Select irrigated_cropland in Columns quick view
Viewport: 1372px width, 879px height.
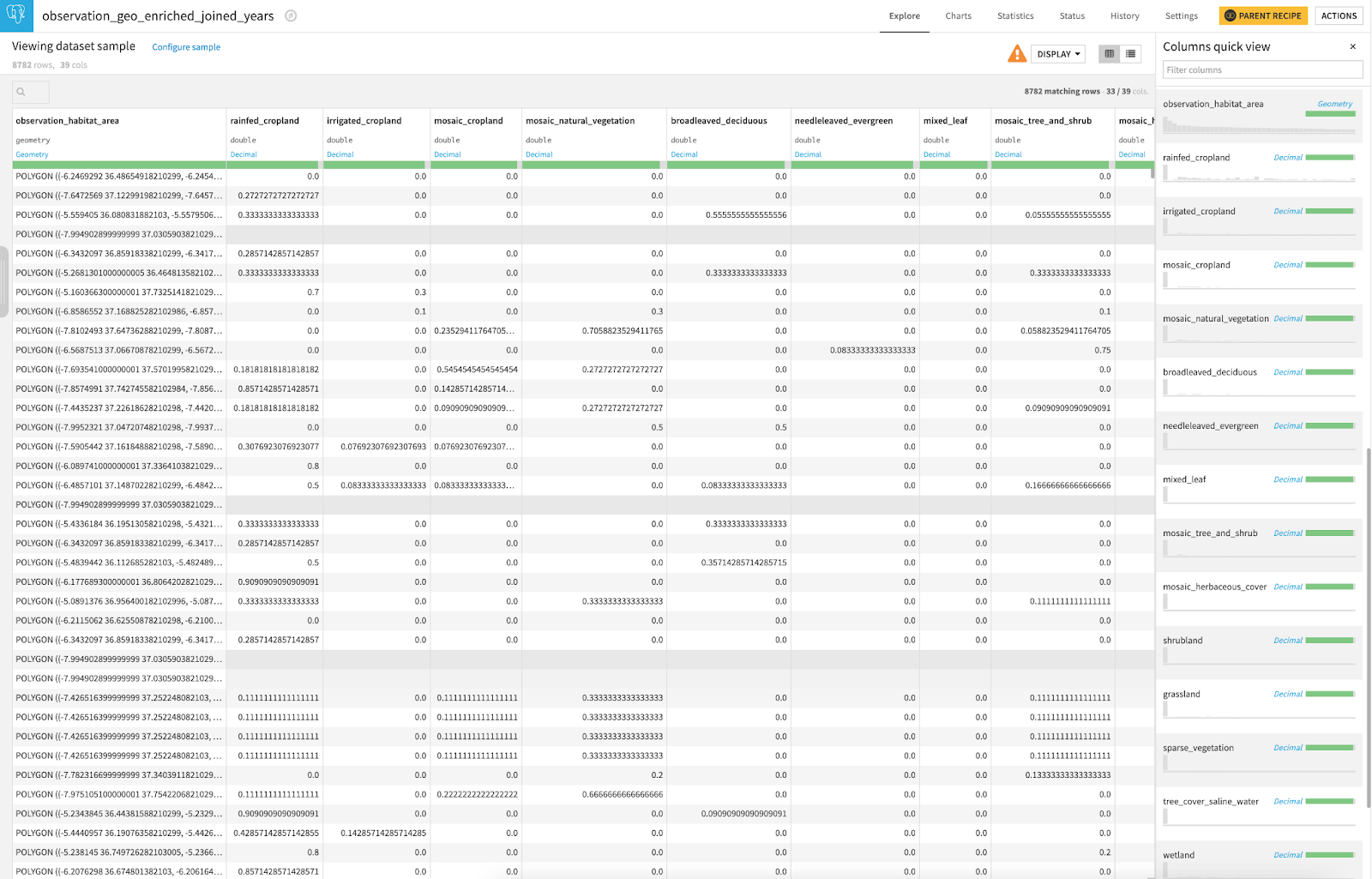click(1199, 211)
